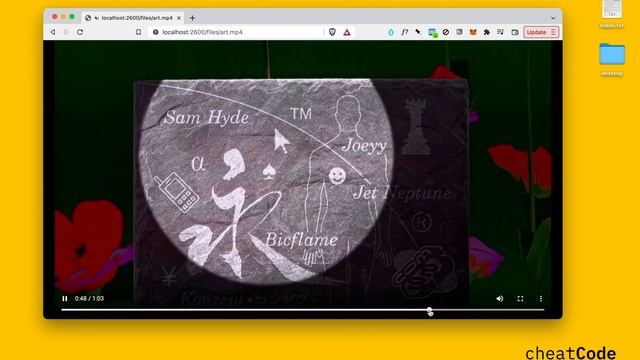
Task: Click the gray square extension icon
Action: [460, 32]
